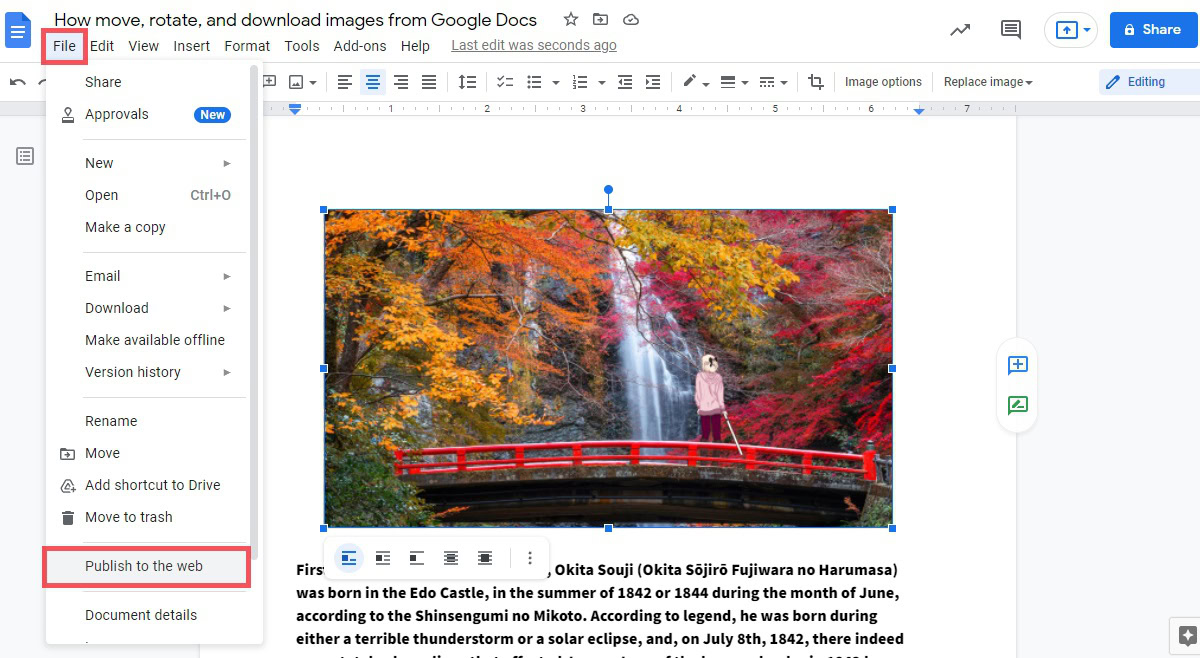Set image to Wrap text
1200x658 pixels.
coord(383,558)
